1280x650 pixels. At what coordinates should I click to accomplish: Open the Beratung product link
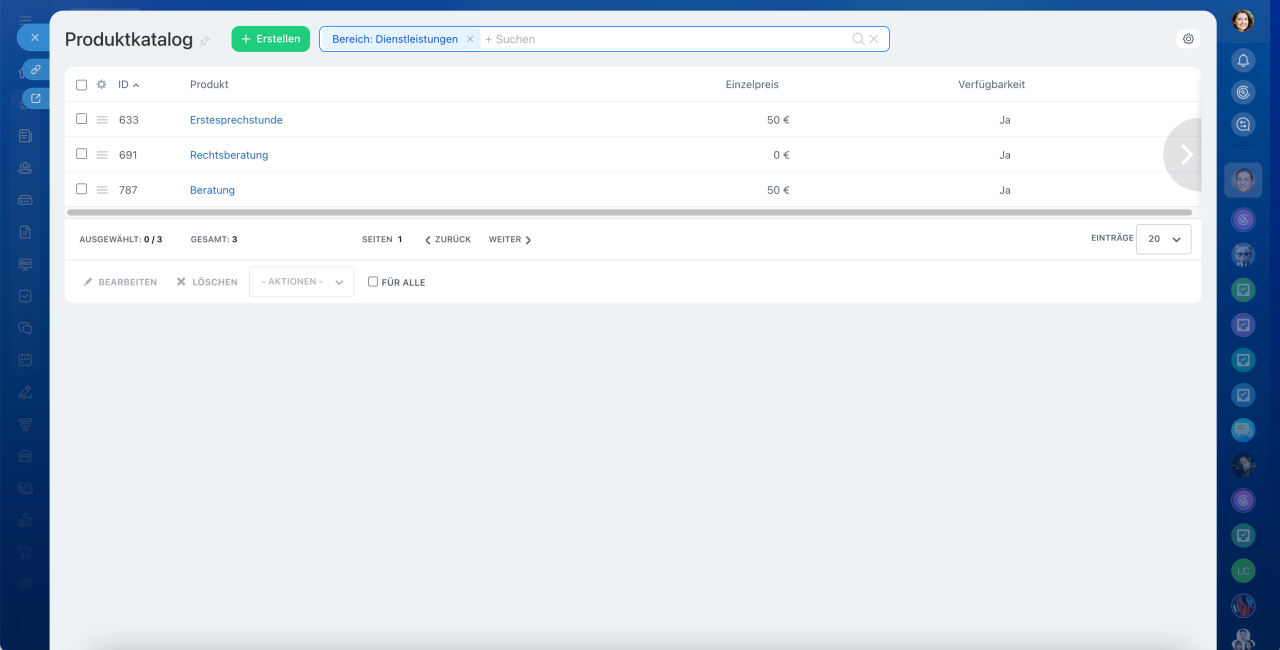(212, 190)
